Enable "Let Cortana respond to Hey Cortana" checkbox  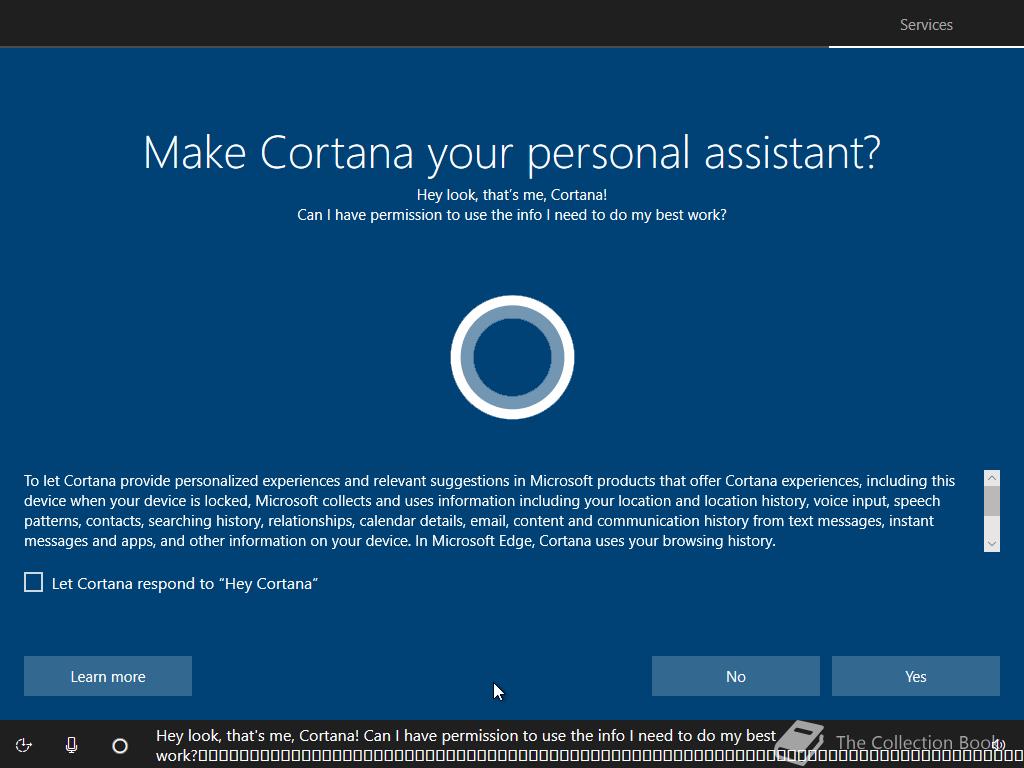click(33, 582)
